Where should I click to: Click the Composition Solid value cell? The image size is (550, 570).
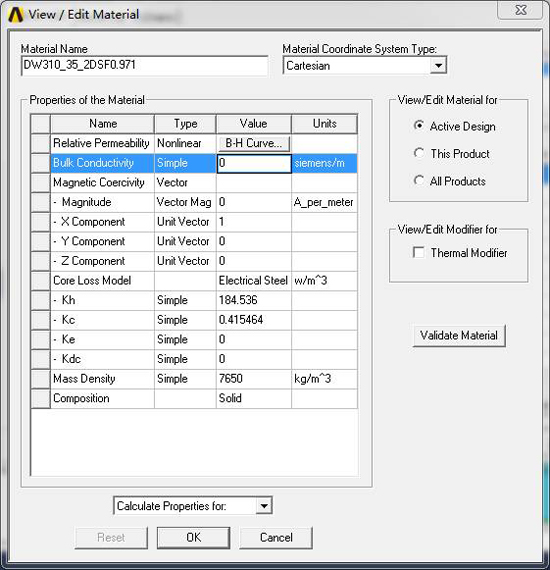pos(254,398)
